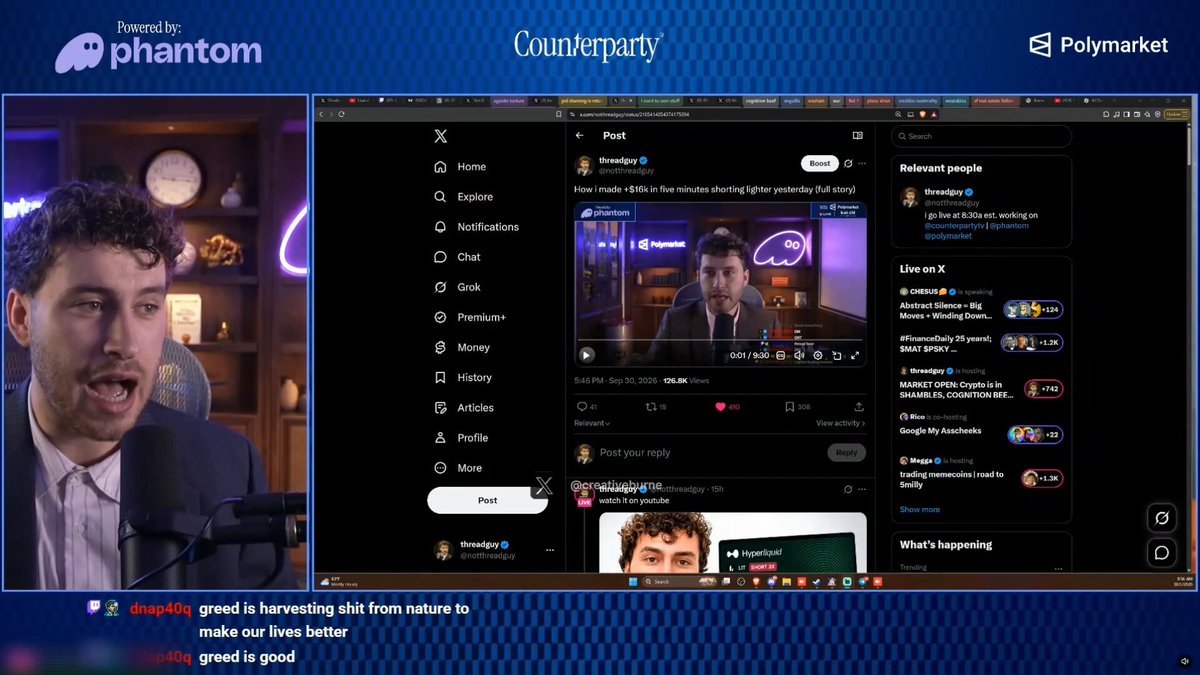Open Premium+ in the X sidebar
The height and width of the screenshot is (675, 1200).
(x=470, y=317)
